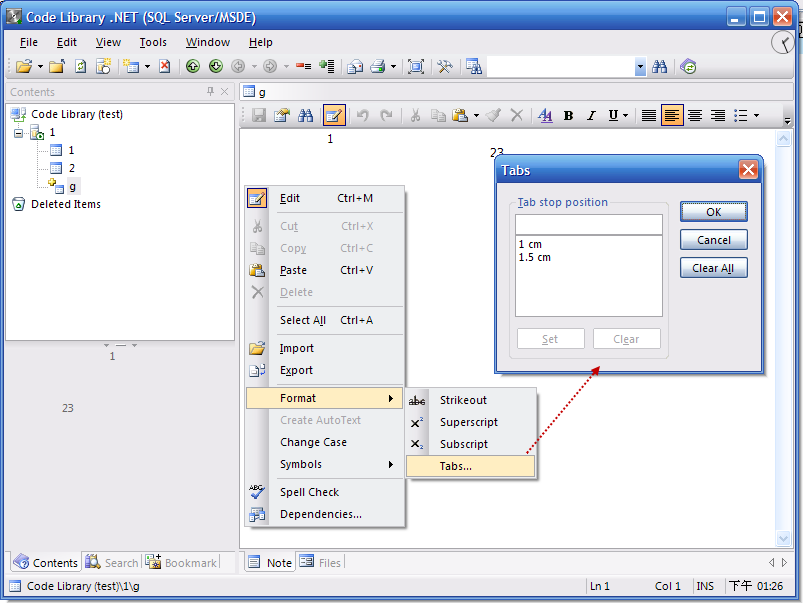Select justify alignment button
This screenshot has width=803, height=603.
pyautogui.click(x=649, y=116)
